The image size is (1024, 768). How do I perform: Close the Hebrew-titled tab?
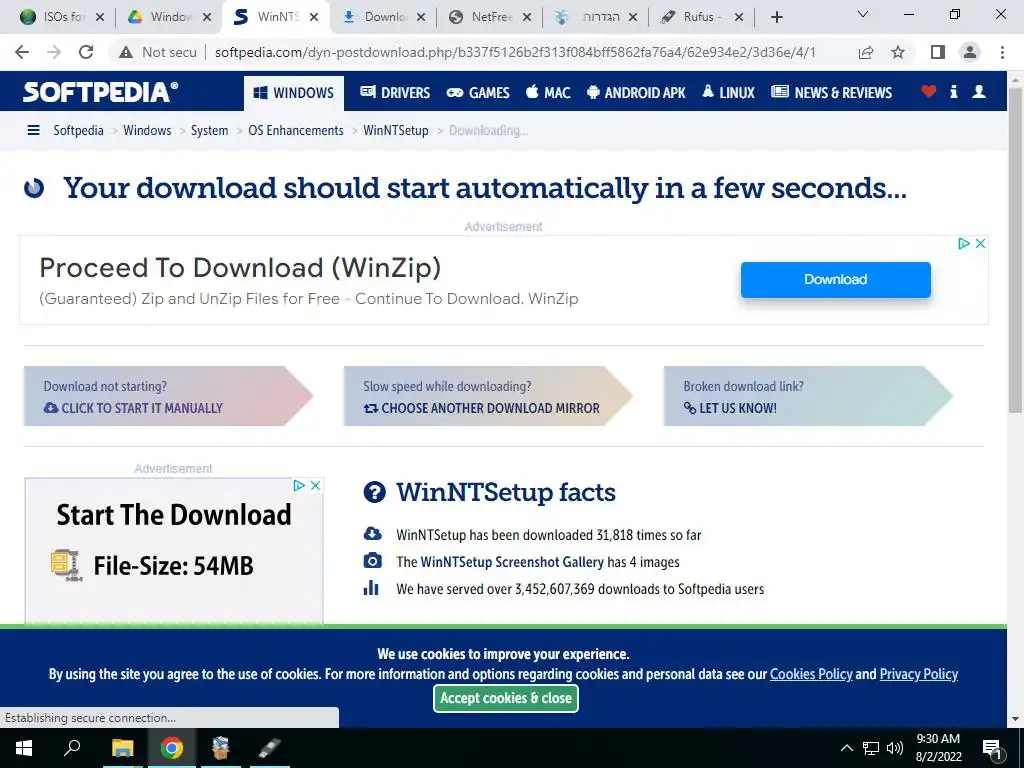coord(632,17)
